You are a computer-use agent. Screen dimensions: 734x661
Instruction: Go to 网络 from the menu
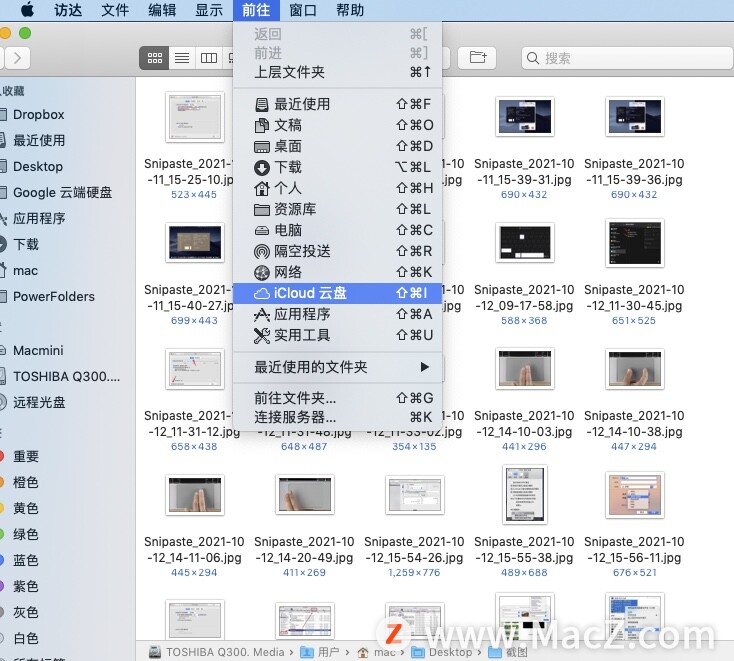pos(338,272)
